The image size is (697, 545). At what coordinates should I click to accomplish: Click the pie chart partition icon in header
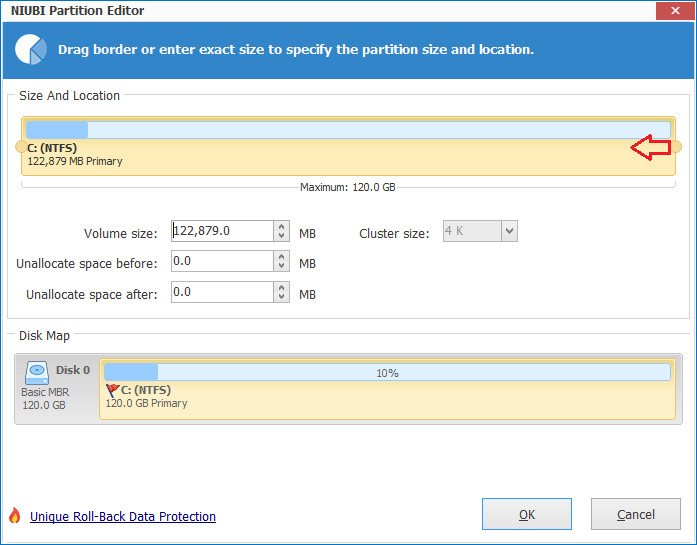tap(31, 49)
